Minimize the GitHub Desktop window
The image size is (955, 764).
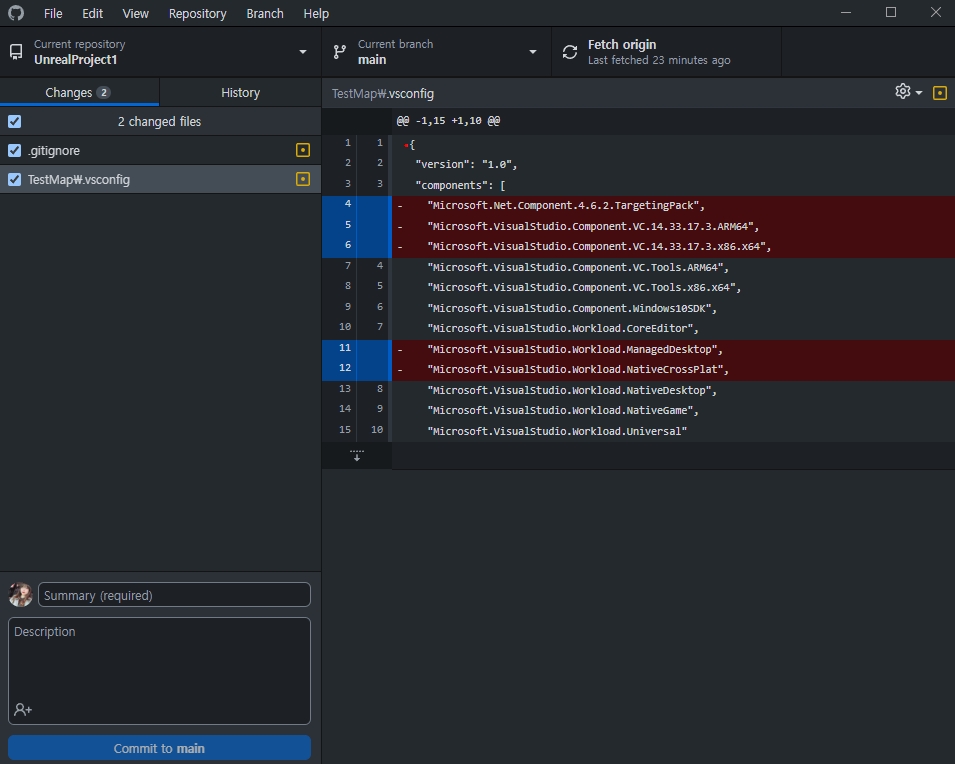pos(846,12)
